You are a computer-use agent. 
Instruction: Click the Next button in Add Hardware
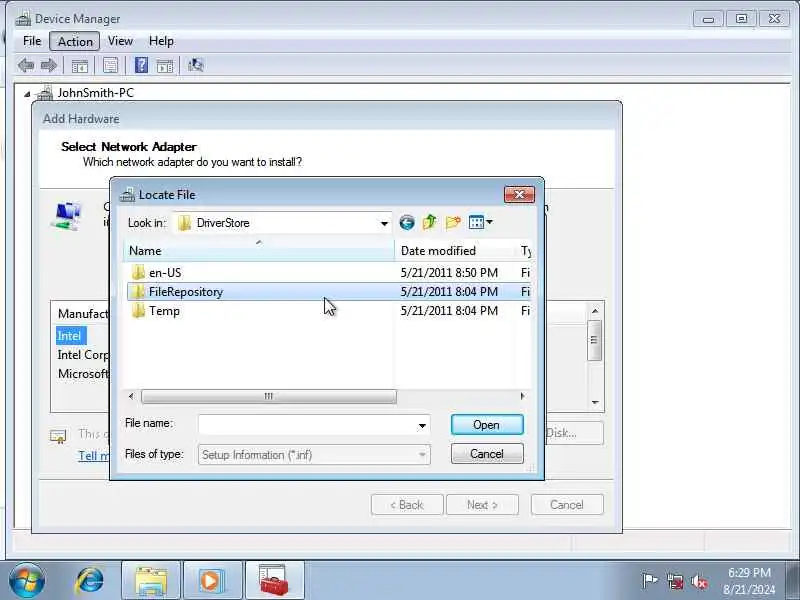pos(482,505)
